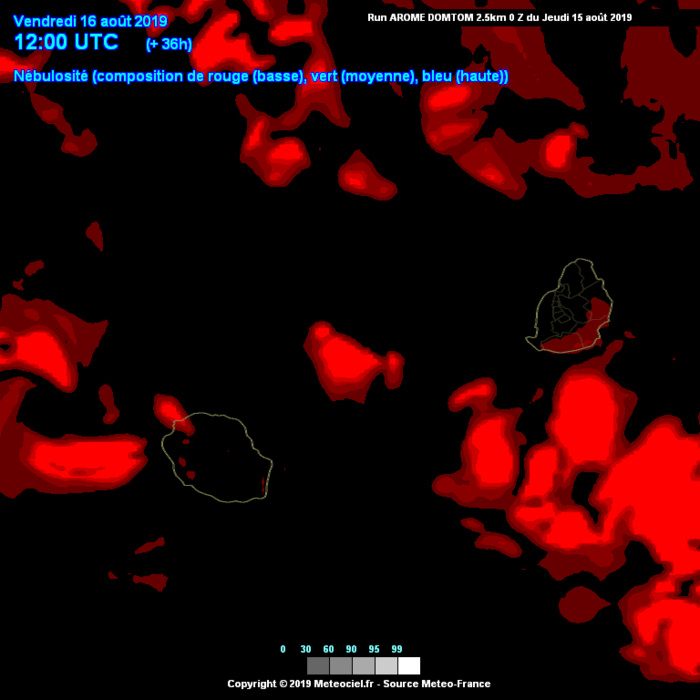This screenshot has width=700, height=700.
Task: Click the small cloud touching Réunion's northwest coast
Action: (x=172, y=410)
